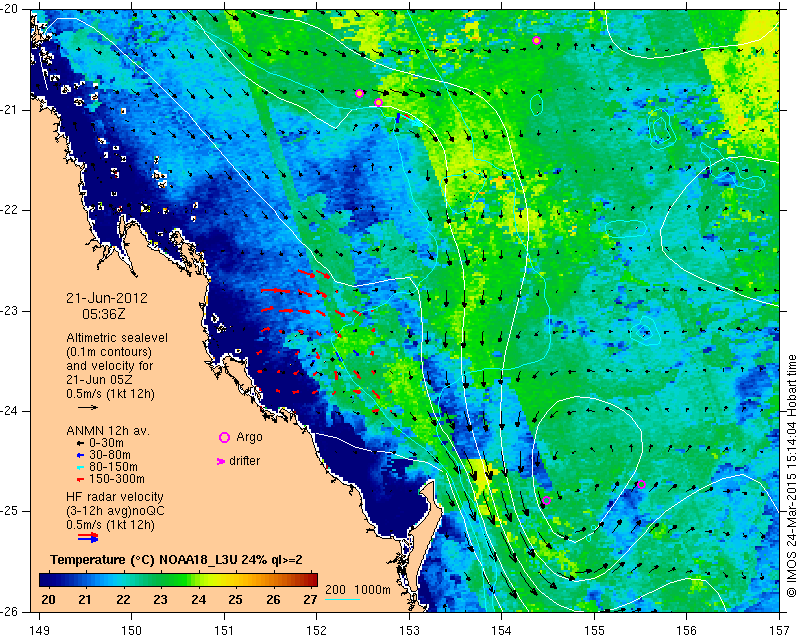The height and width of the screenshot is (640, 800).
Task: Click the '80-150m' depth label
Action: point(113,467)
